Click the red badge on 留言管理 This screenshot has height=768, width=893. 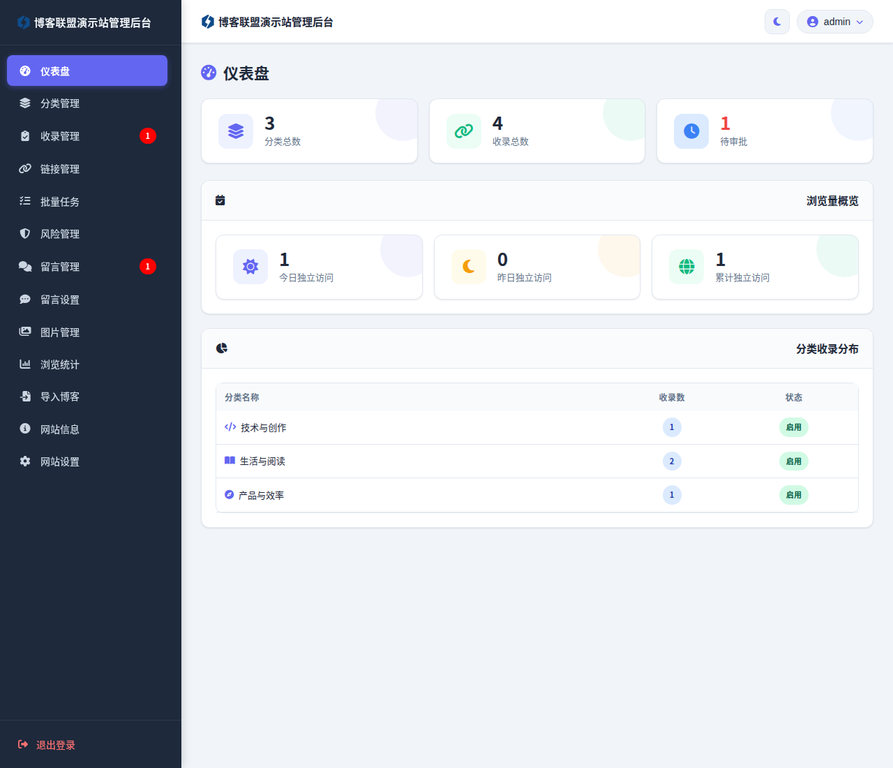[x=148, y=266]
